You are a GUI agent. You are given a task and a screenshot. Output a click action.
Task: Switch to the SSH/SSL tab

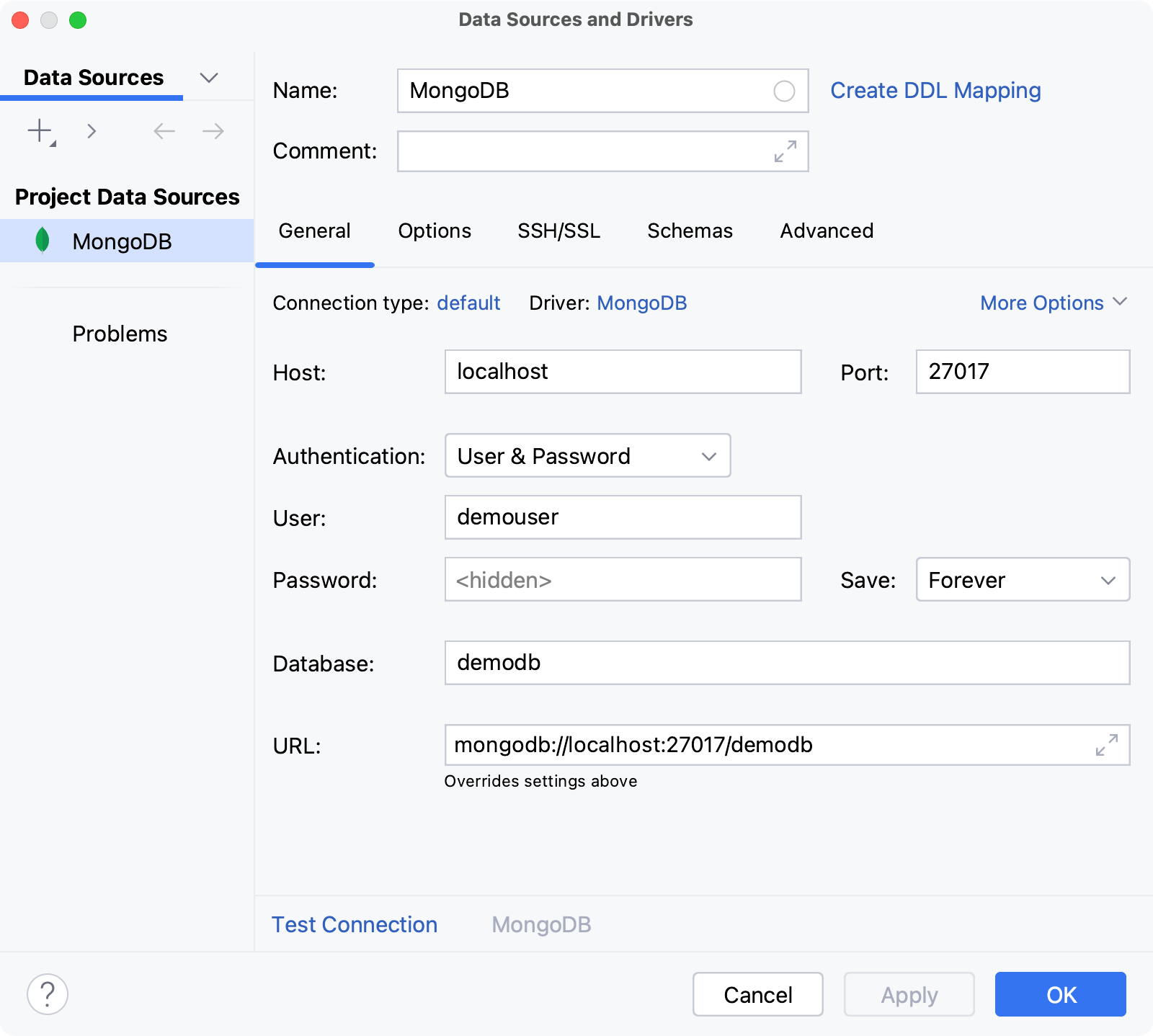tap(559, 231)
